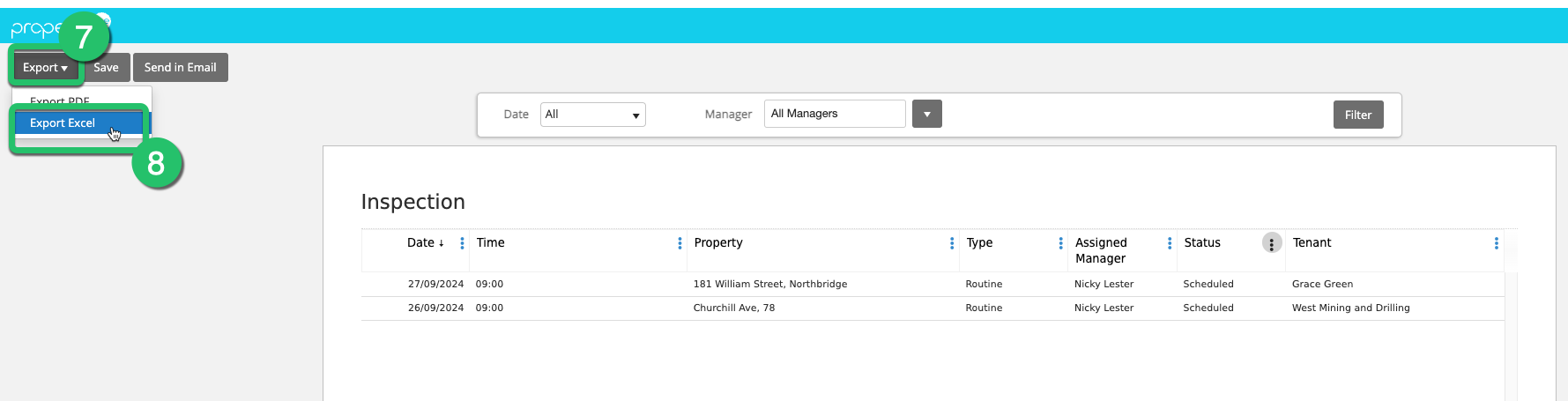Viewport: 1568px width, 401px height.
Task: Click tenant Grace Green cell
Action: [x=1322, y=285]
